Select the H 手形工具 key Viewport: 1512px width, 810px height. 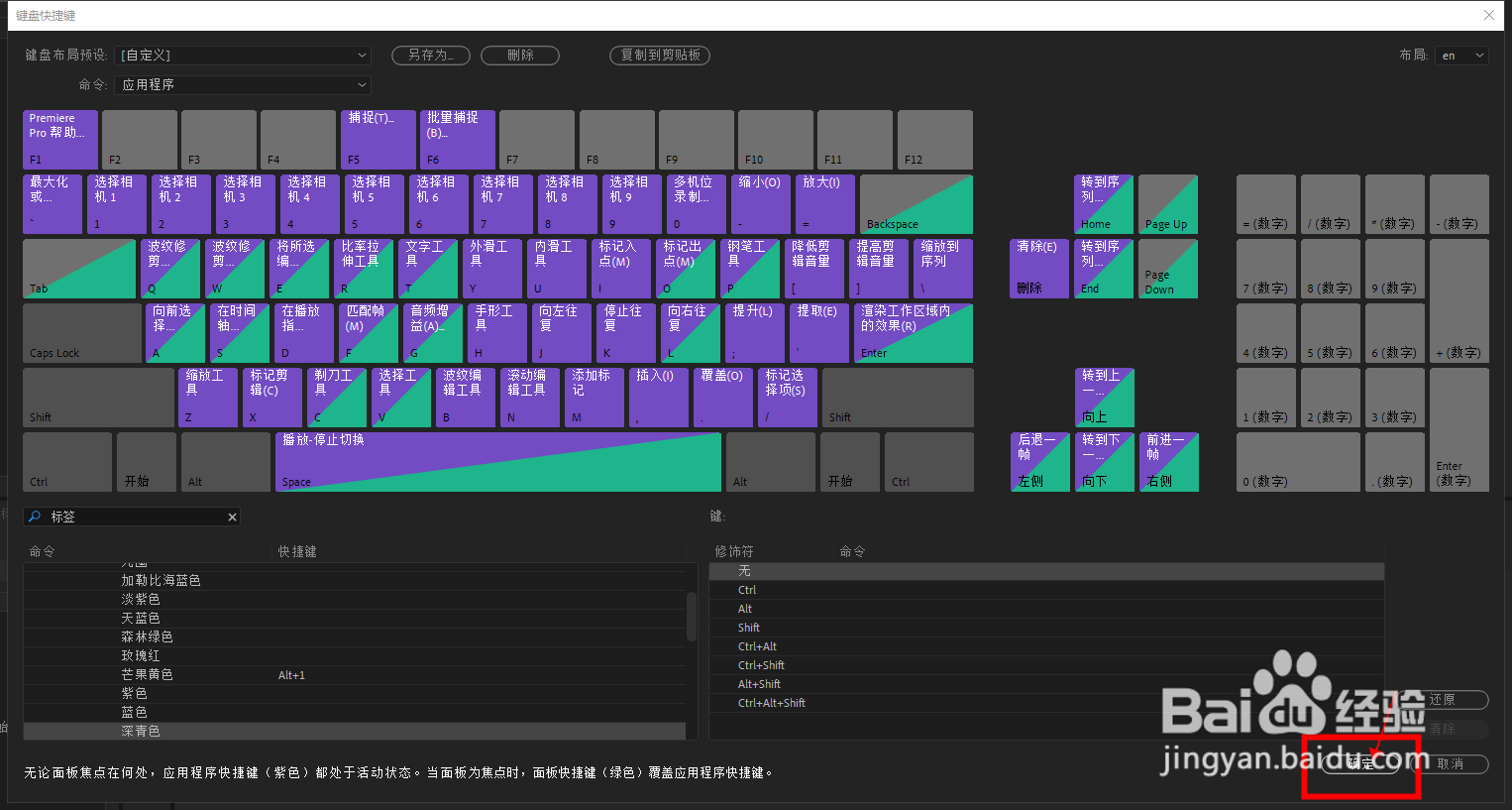497,333
